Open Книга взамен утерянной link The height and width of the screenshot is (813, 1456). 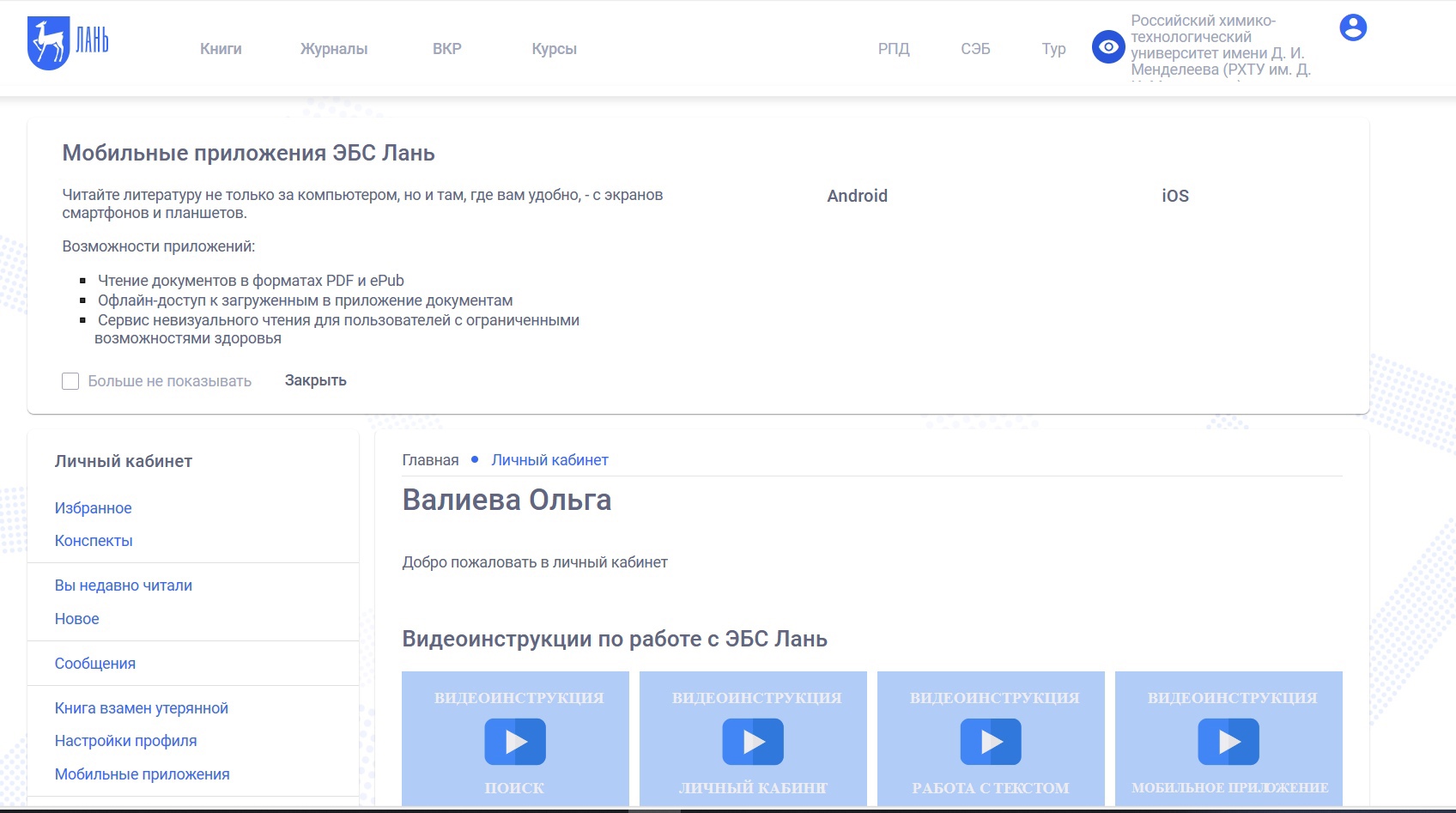coord(142,708)
